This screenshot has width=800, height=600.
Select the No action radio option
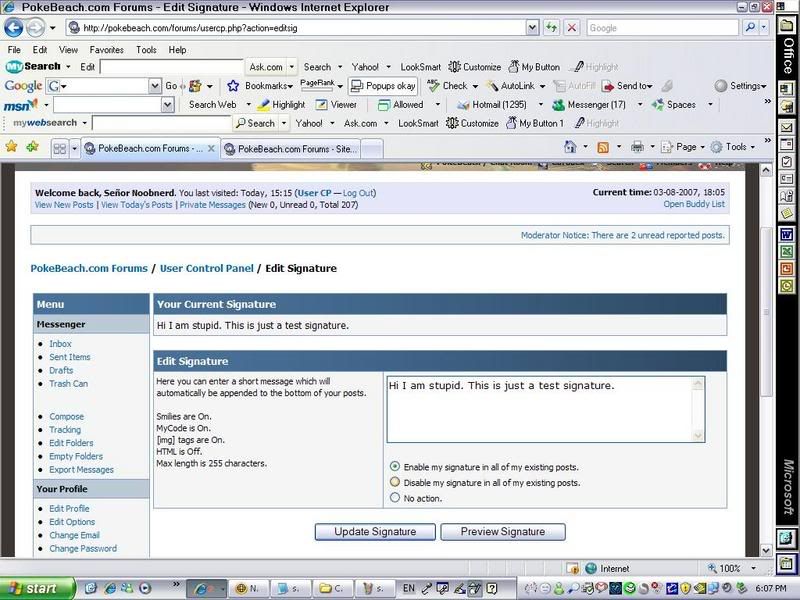394,497
